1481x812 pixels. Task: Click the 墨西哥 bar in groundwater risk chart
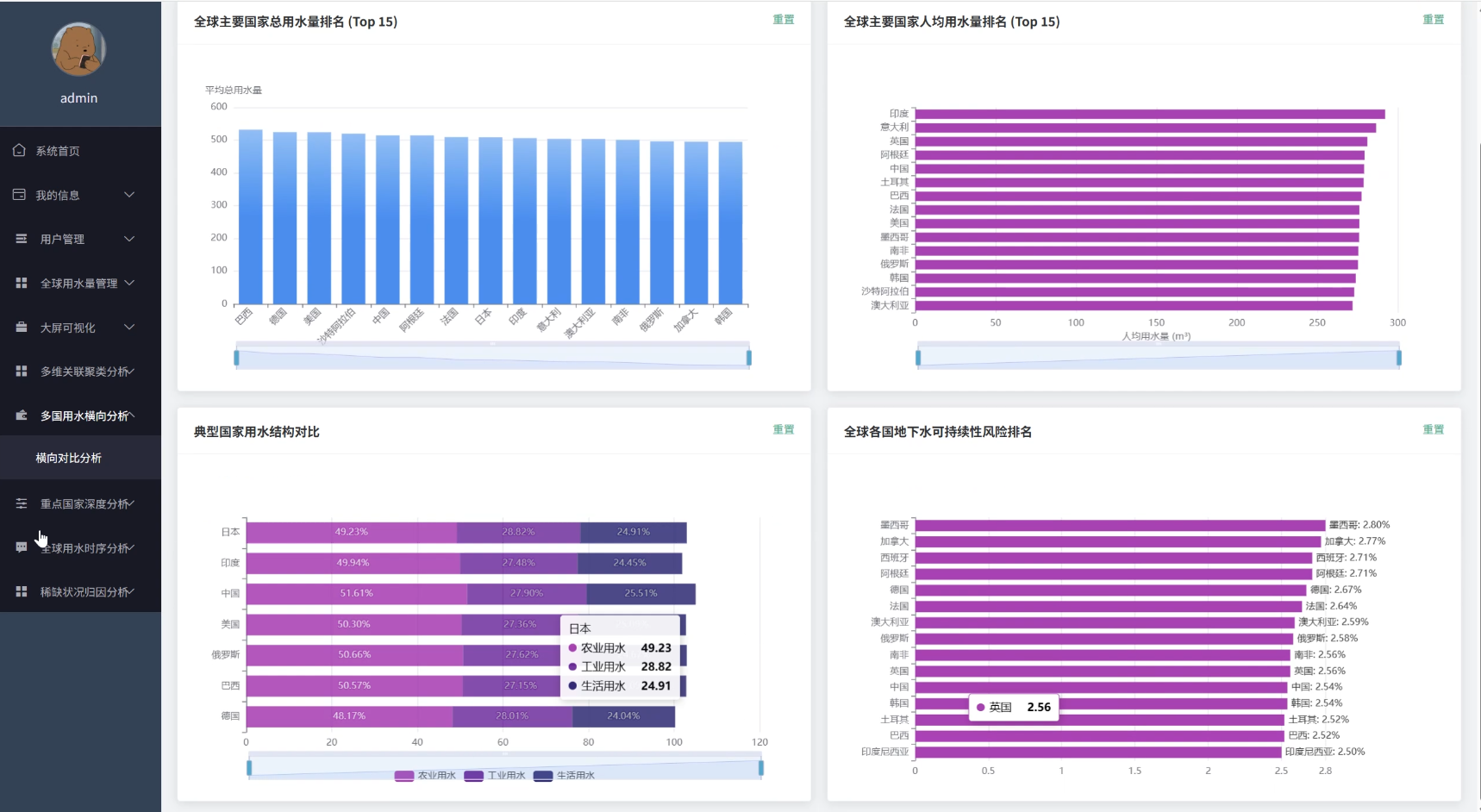tap(1120, 525)
